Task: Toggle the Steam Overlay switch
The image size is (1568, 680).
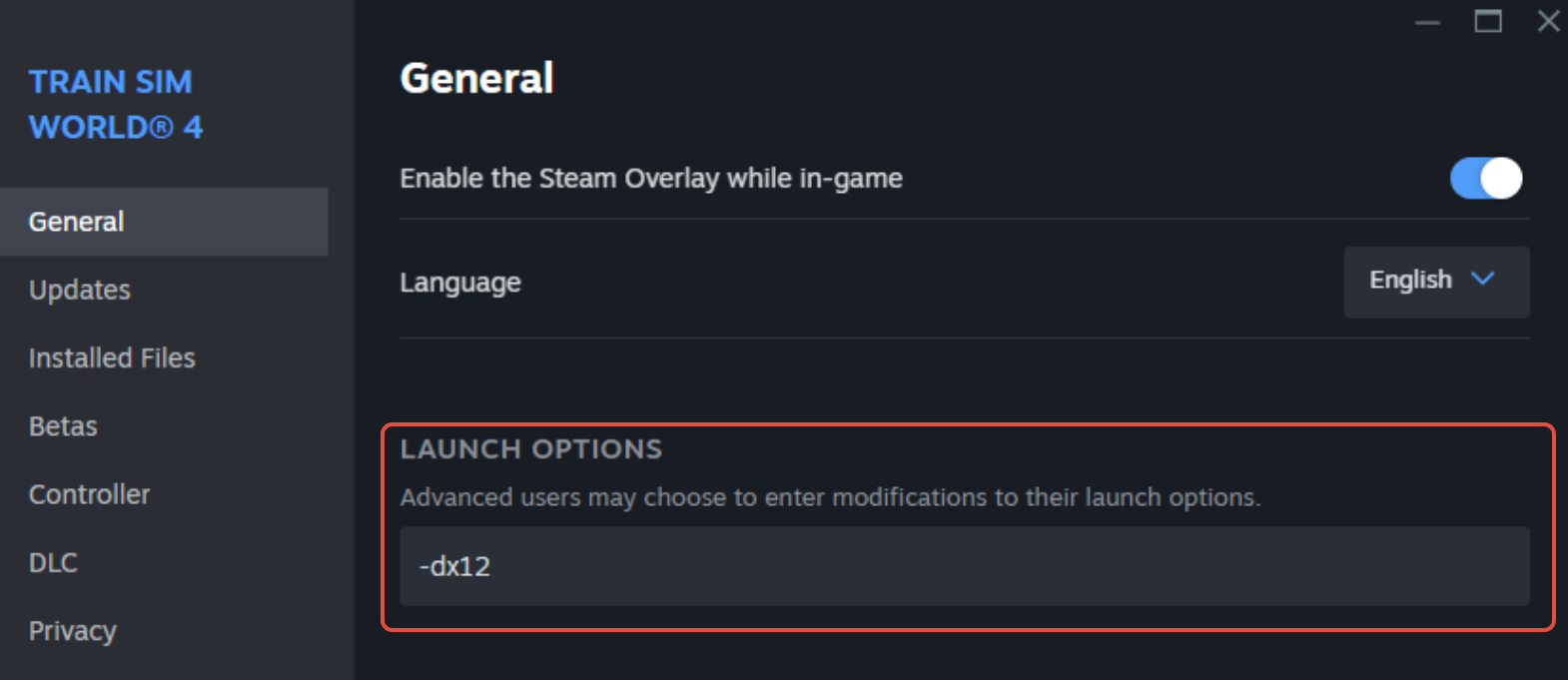Action: point(1486,179)
